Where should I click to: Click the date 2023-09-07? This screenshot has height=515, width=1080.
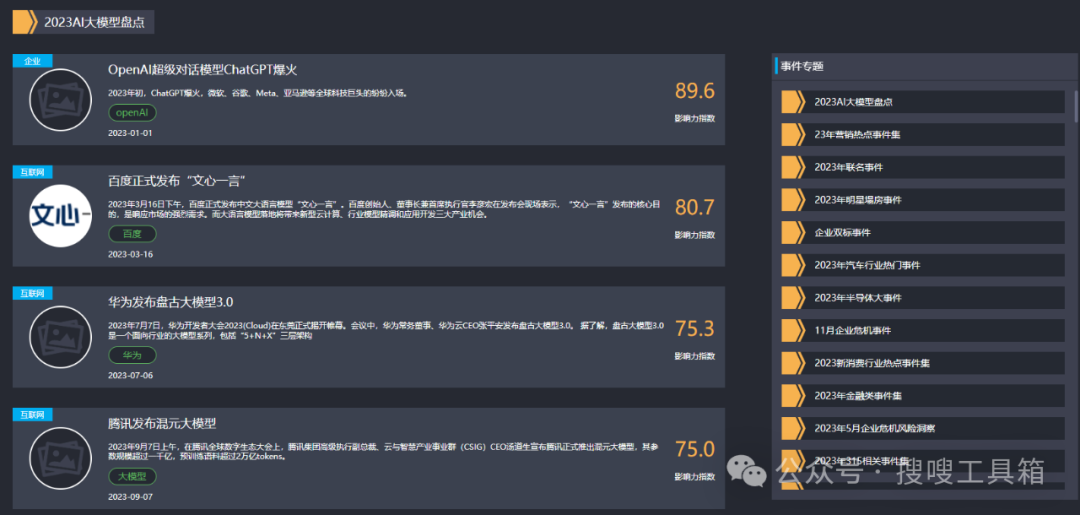[130, 496]
